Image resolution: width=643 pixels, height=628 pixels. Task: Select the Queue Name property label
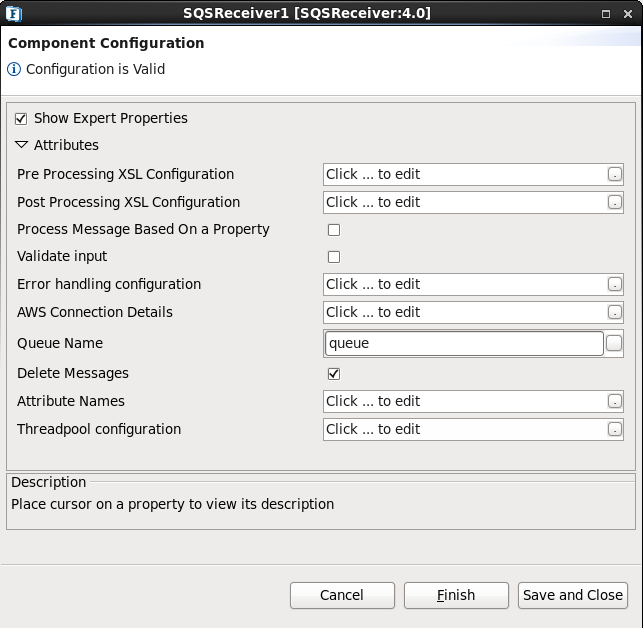[60, 343]
